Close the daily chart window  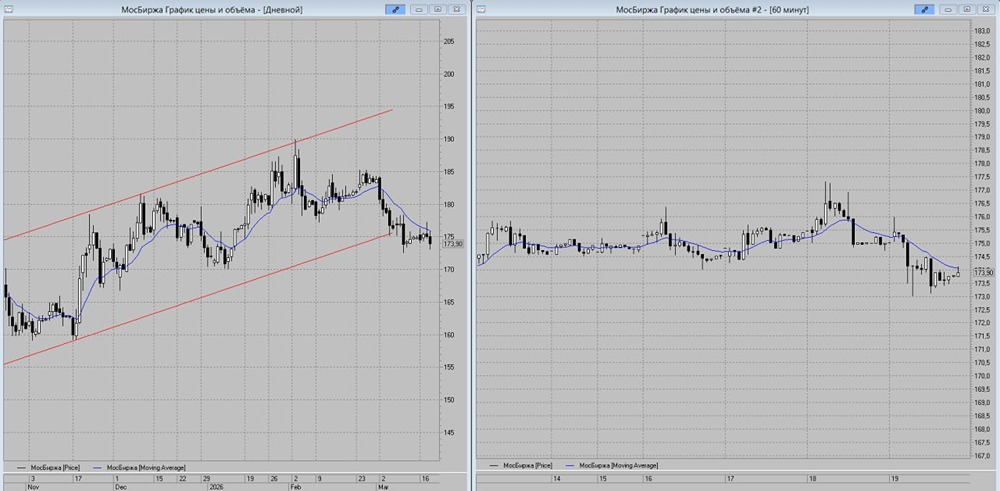pyautogui.click(x=456, y=10)
